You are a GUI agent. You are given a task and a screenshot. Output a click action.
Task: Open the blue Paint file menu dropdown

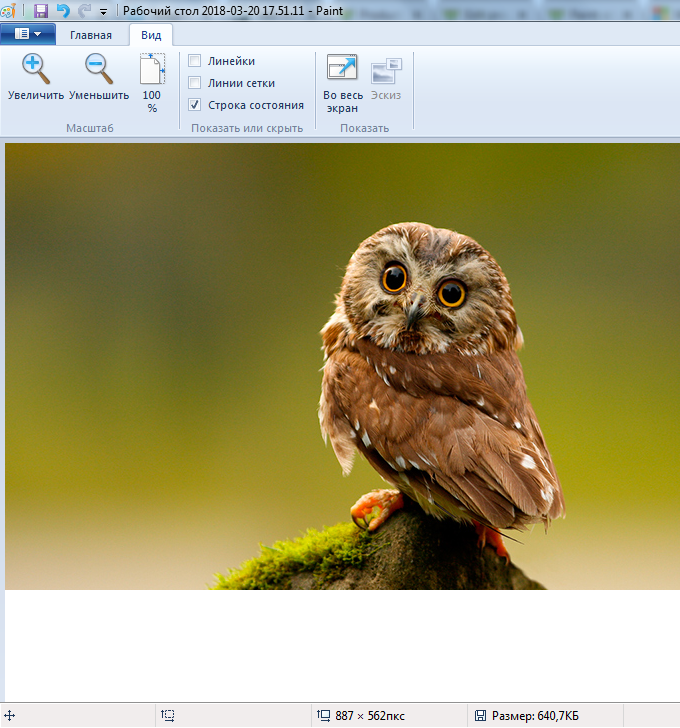pyautogui.click(x=28, y=34)
